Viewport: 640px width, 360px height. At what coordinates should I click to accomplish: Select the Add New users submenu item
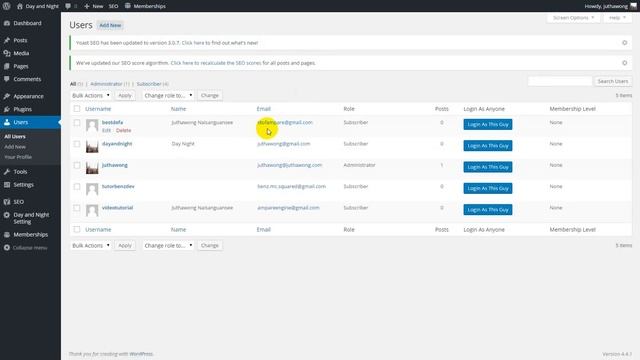(x=15, y=147)
